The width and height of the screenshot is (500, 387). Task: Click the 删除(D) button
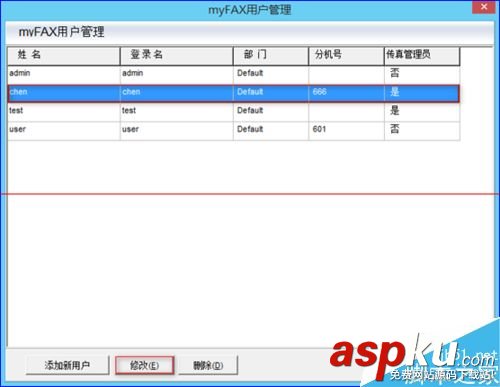(208, 365)
